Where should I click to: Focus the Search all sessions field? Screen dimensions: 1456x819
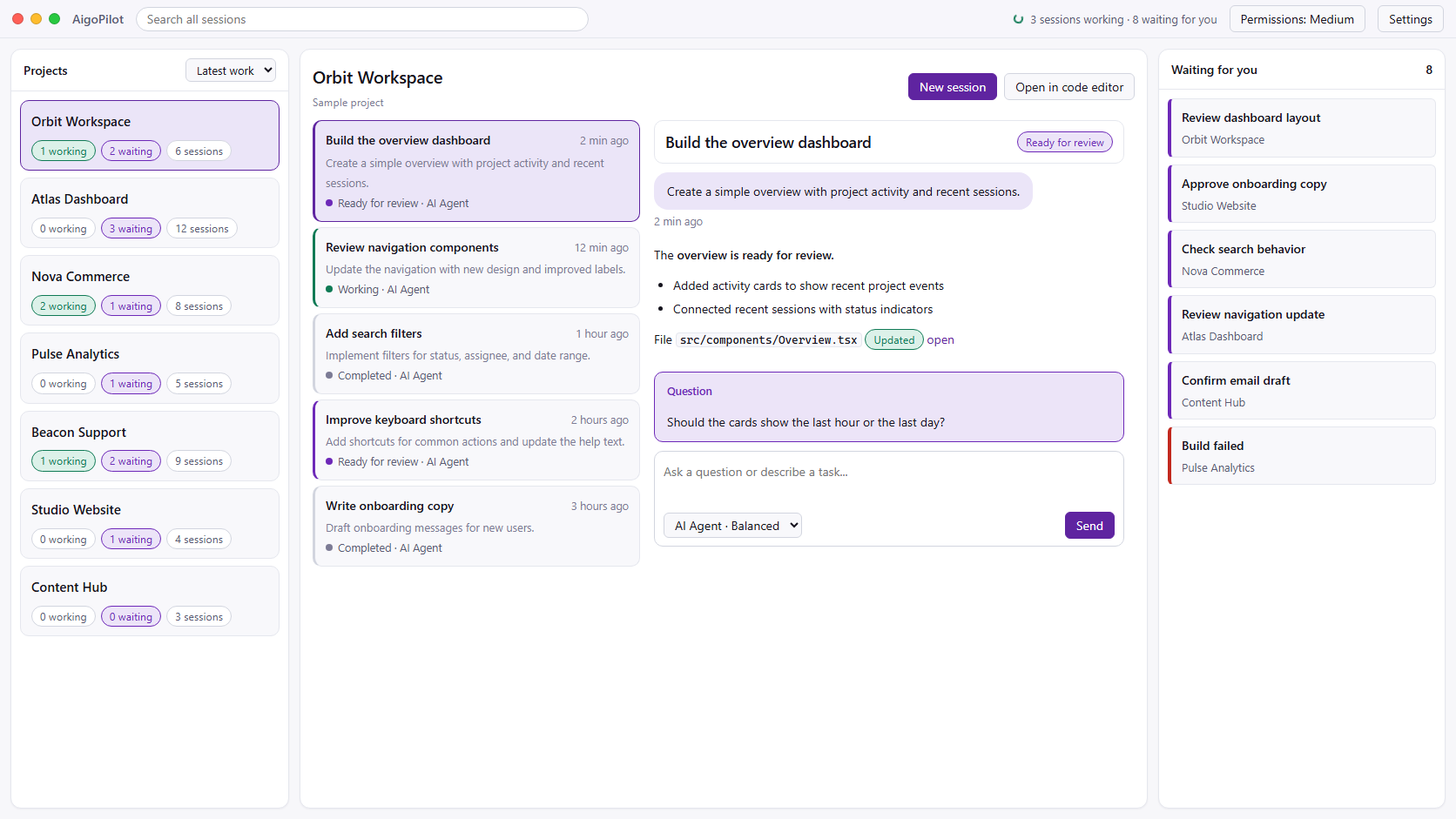[x=362, y=19]
